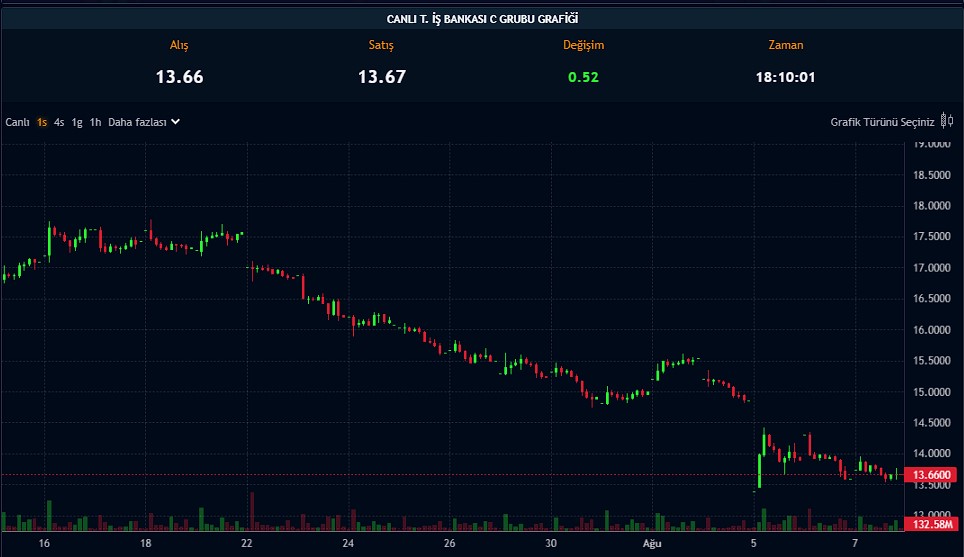
Task: Choose the 4s time interval
Action: [x=59, y=122]
